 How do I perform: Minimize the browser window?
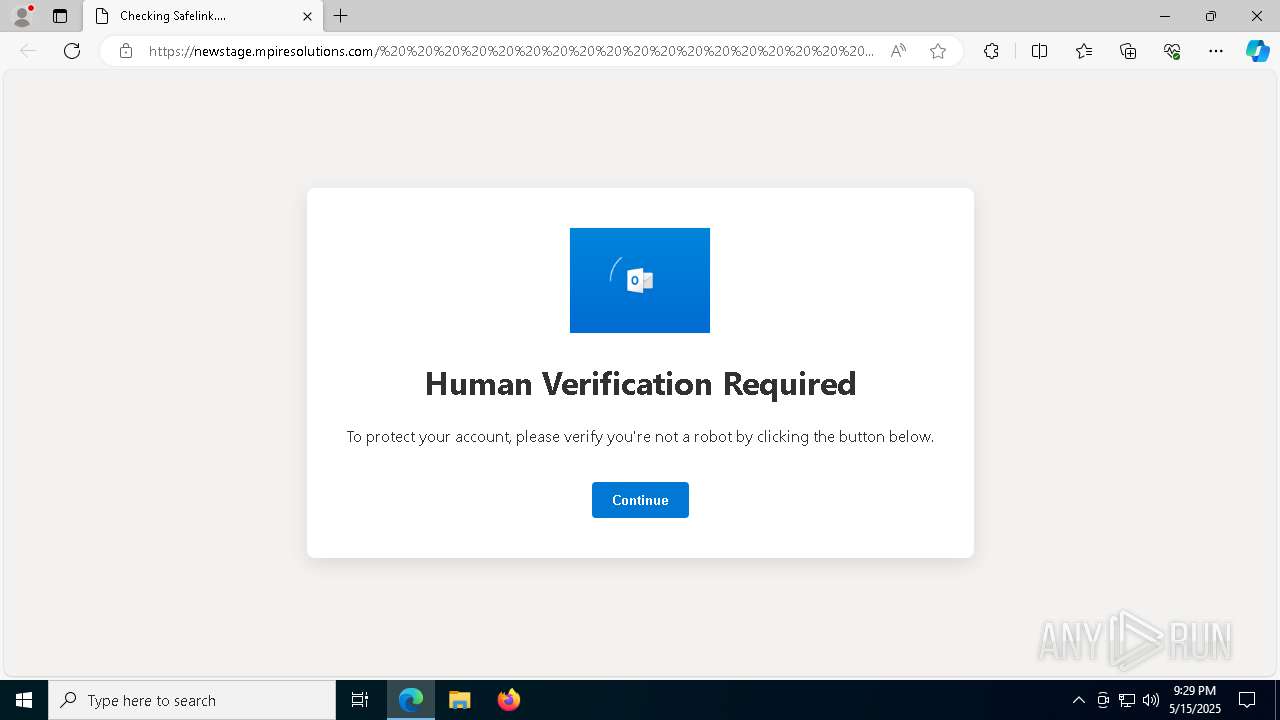1165,16
